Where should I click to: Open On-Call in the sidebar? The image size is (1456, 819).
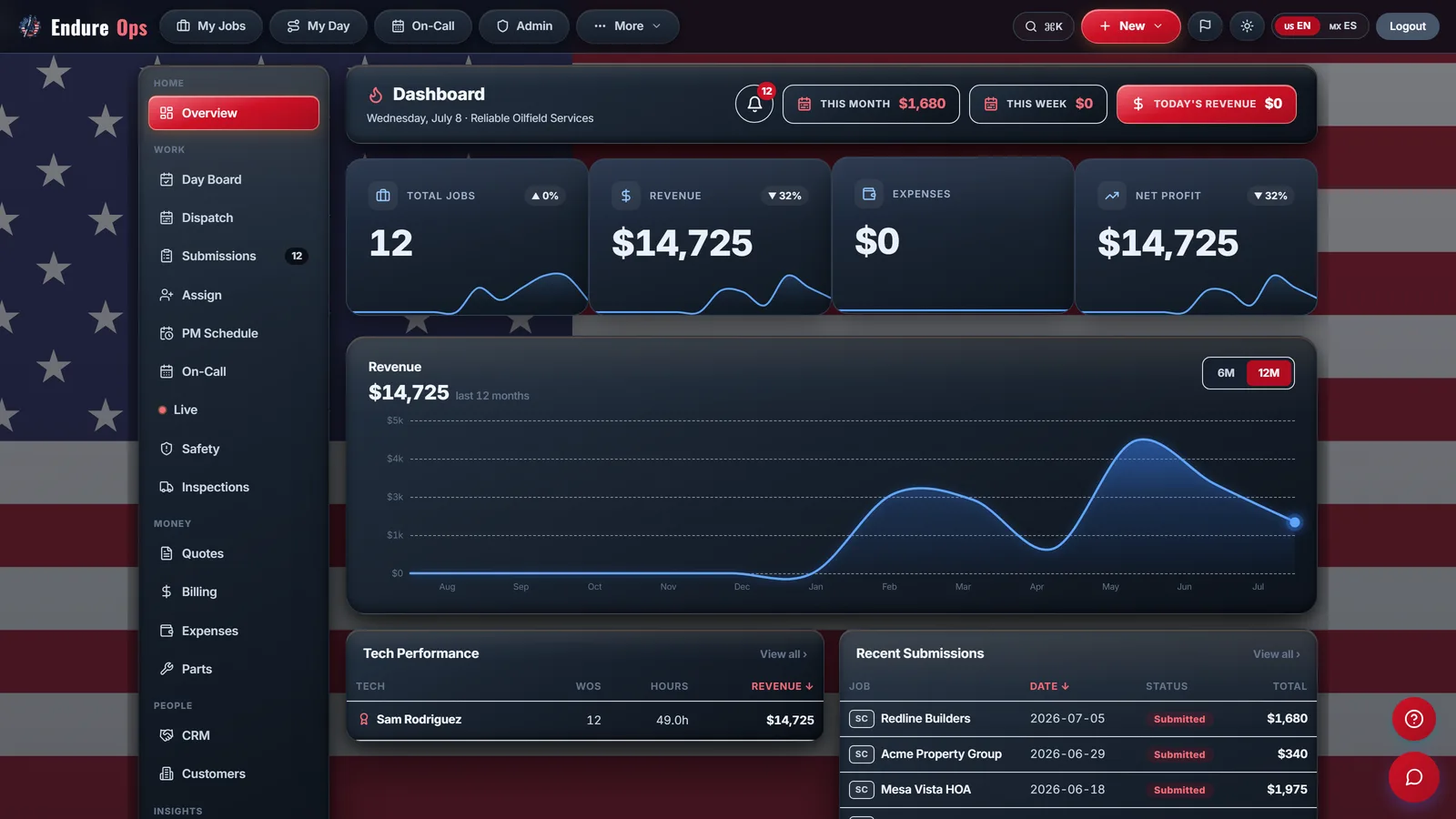(x=234, y=371)
